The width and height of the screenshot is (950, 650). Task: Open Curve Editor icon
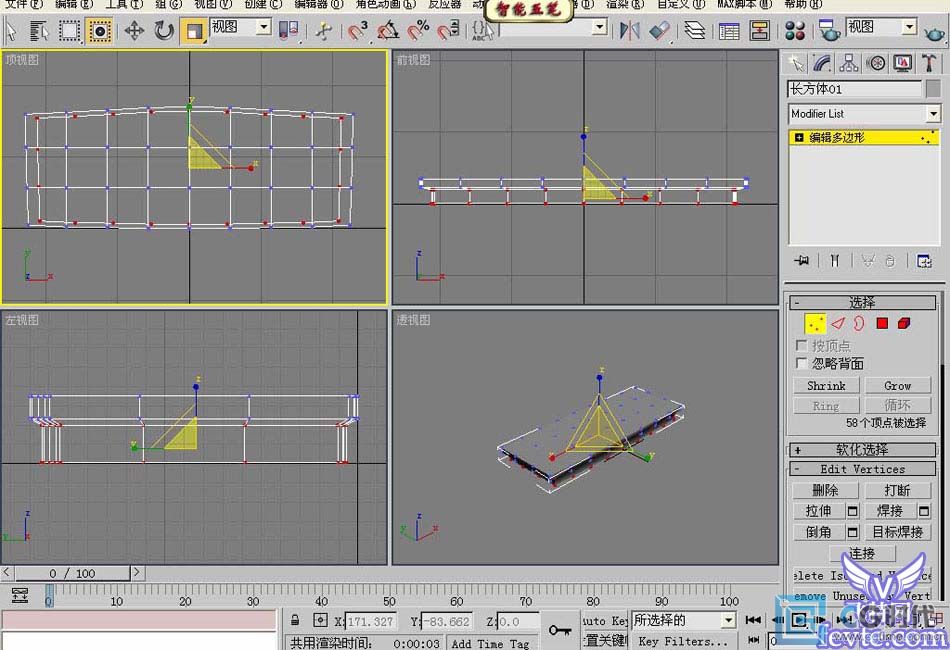tap(729, 30)
